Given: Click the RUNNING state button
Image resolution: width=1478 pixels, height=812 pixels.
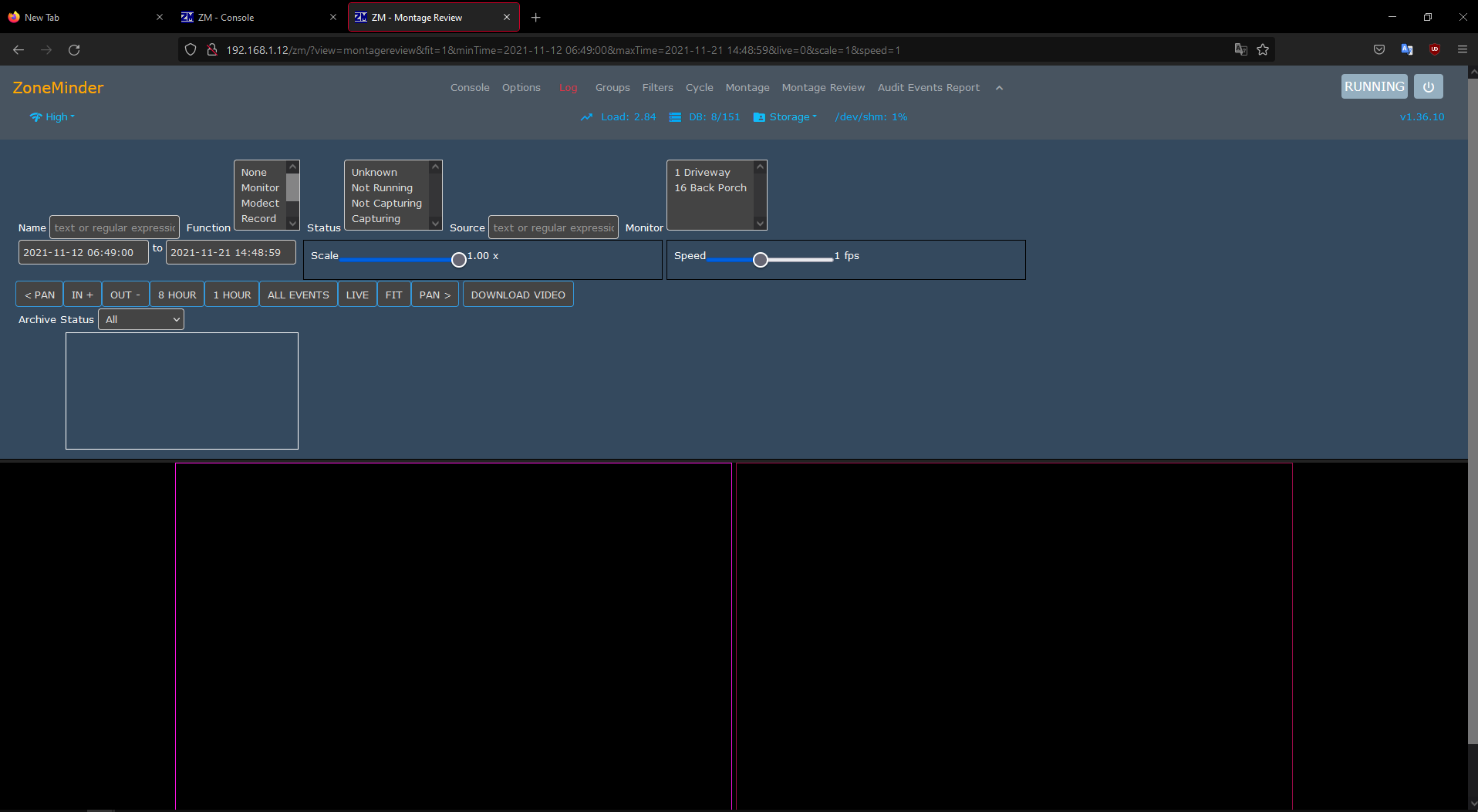Looking at the screenshot, I should (1374, 87).
